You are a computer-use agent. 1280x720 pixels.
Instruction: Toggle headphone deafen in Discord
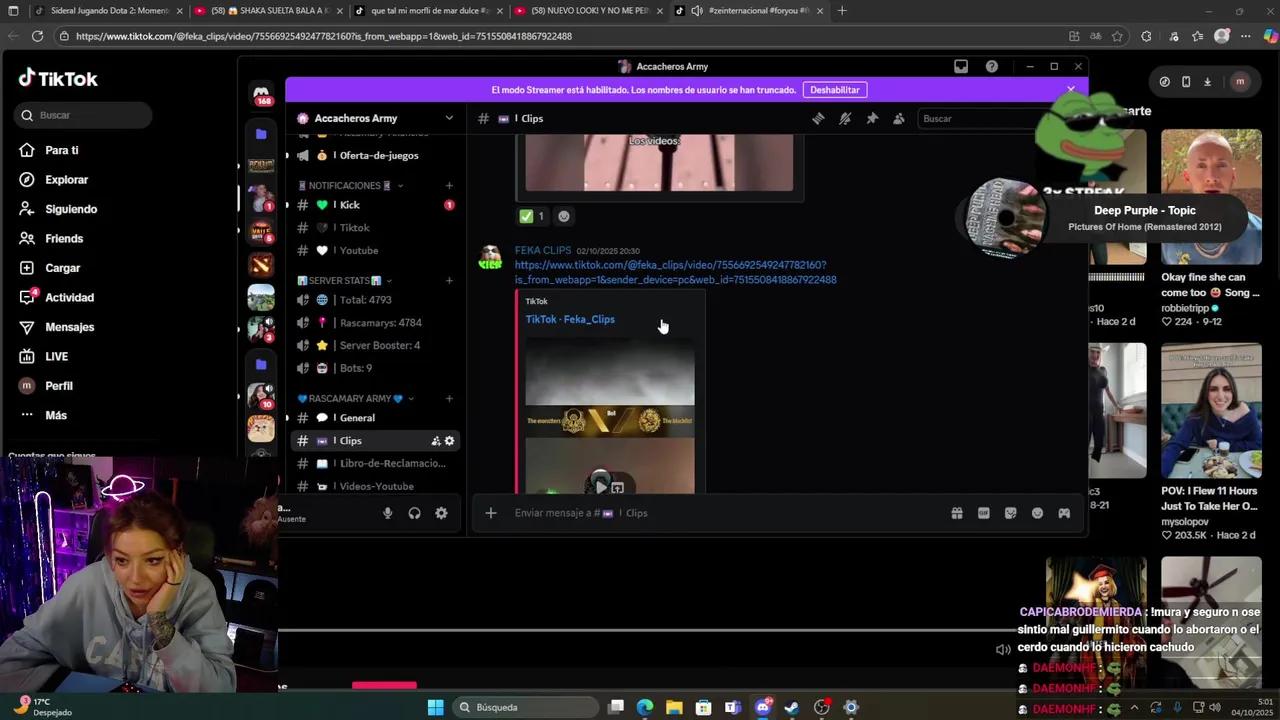pyautogui.click(x=414, y=513)
